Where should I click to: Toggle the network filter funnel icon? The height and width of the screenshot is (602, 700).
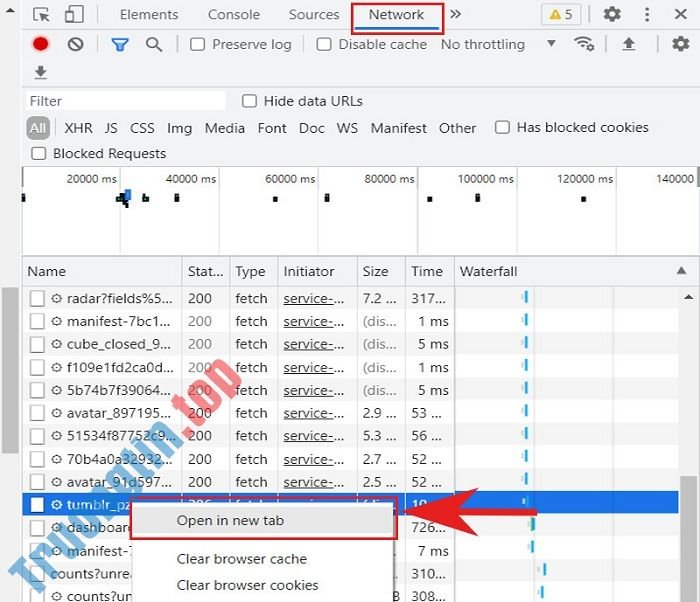(x=119, y=44)
